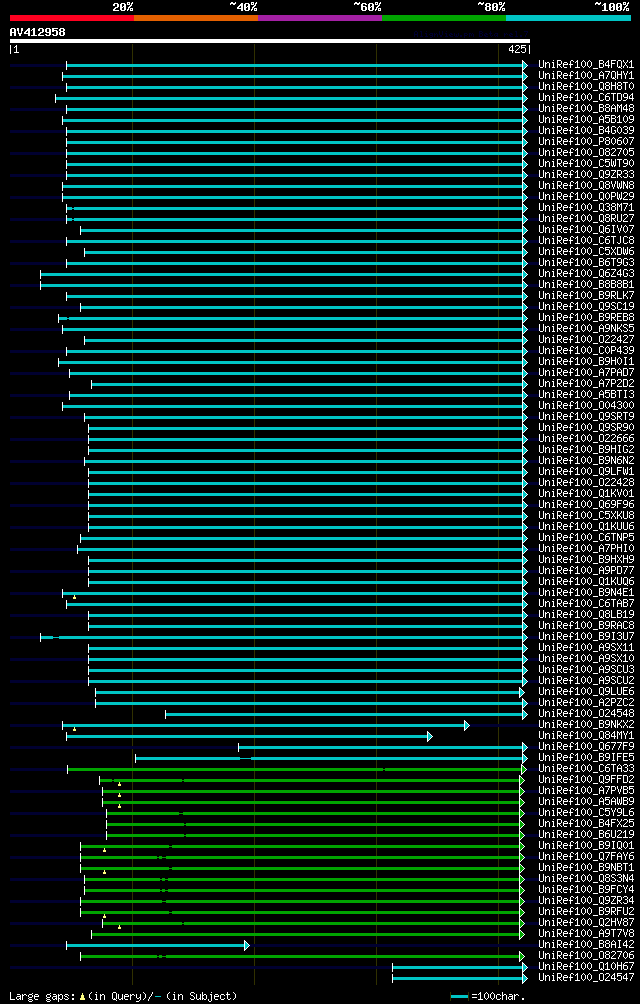The width and height of the screenshot is (640, 1004).
Task: Select the UniRef100_C6TJC8 label
Action: 586,241
